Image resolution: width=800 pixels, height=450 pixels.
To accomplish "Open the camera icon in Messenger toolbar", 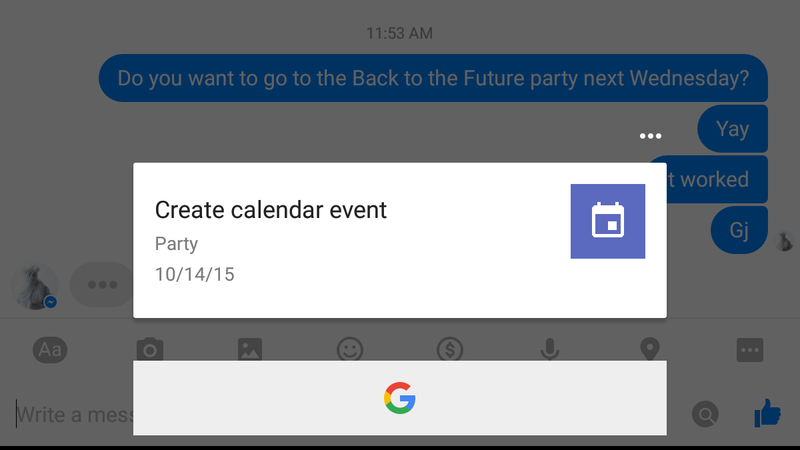I will click(150, 350).
